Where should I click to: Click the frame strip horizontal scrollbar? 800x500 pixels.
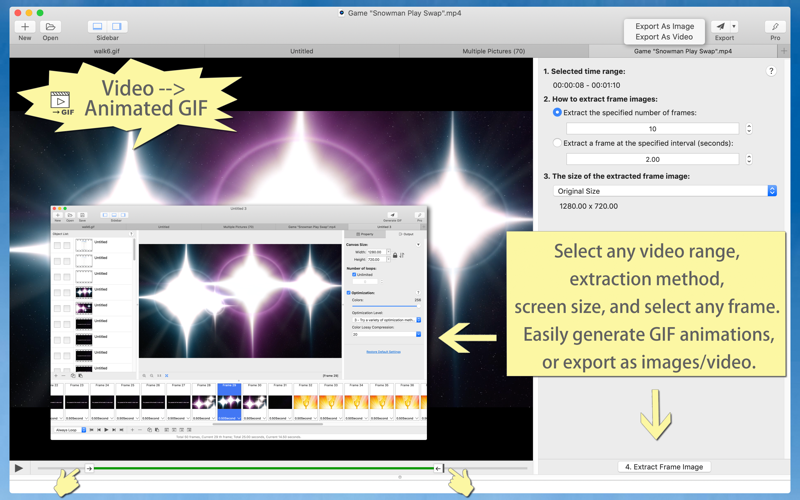268,423
